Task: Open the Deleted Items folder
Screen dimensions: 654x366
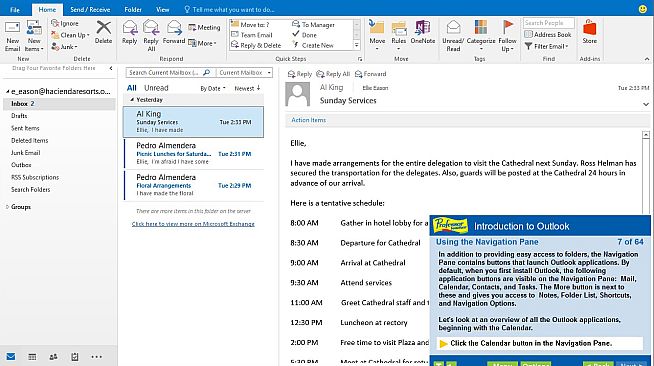Action: click(x=29, y=140)
